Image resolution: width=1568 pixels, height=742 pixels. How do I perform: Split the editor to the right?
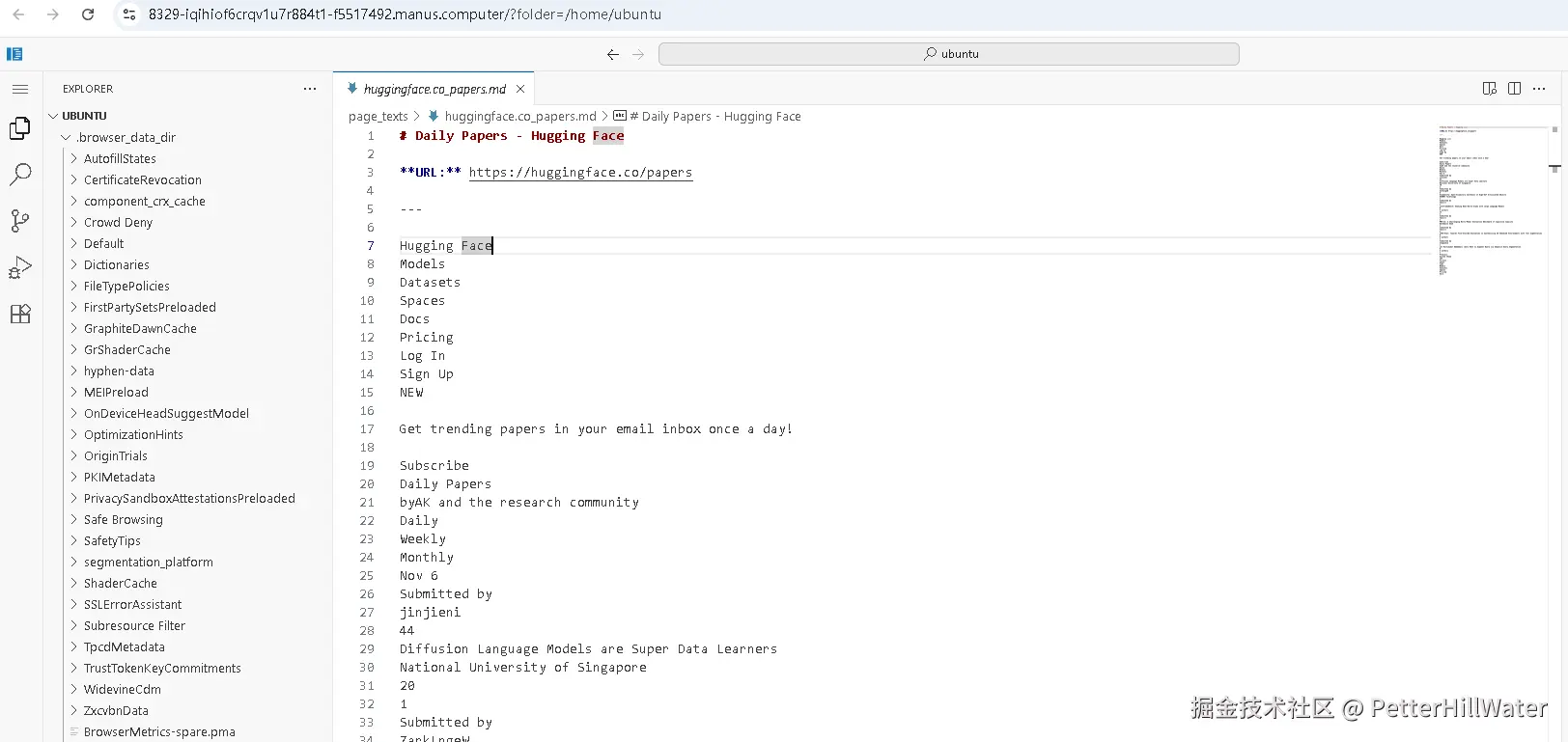click(x=1514, y=89)
